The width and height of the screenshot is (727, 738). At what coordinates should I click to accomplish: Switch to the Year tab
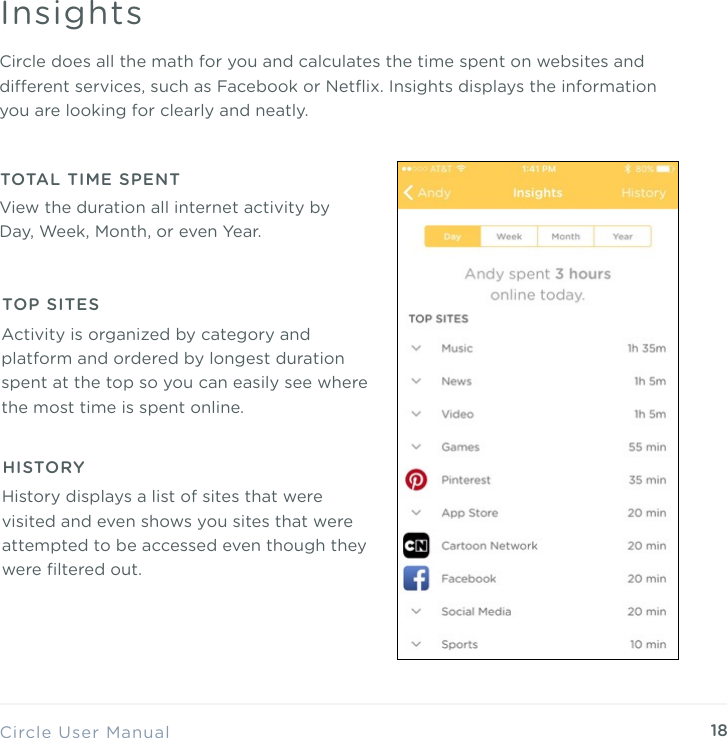point(622,237)
